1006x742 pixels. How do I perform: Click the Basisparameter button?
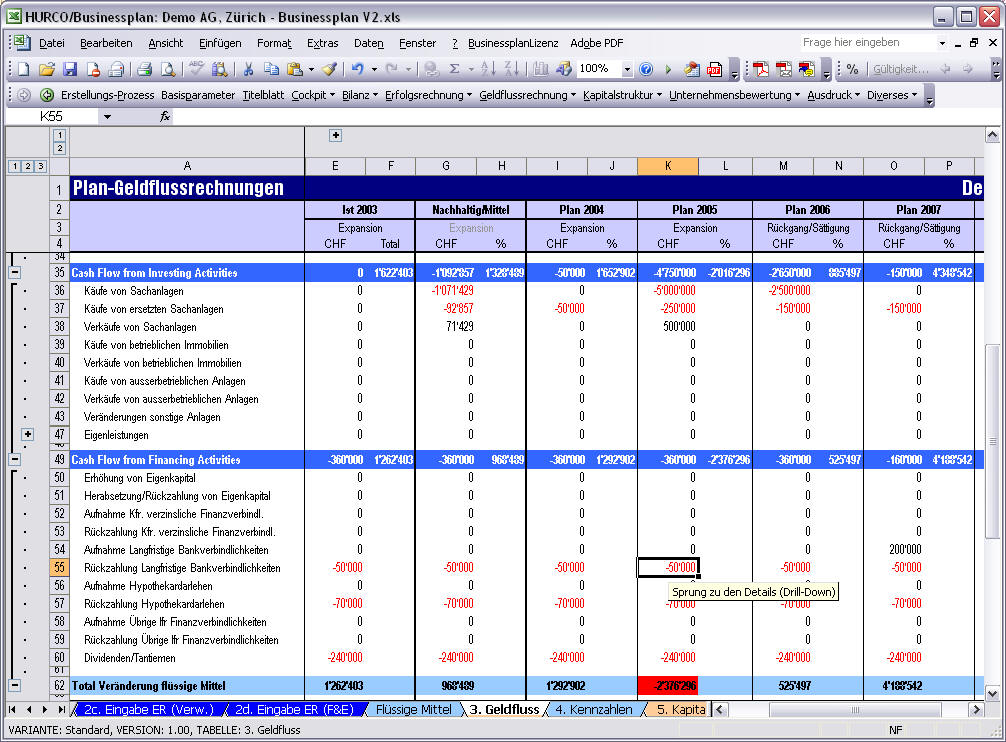(198, 95)
